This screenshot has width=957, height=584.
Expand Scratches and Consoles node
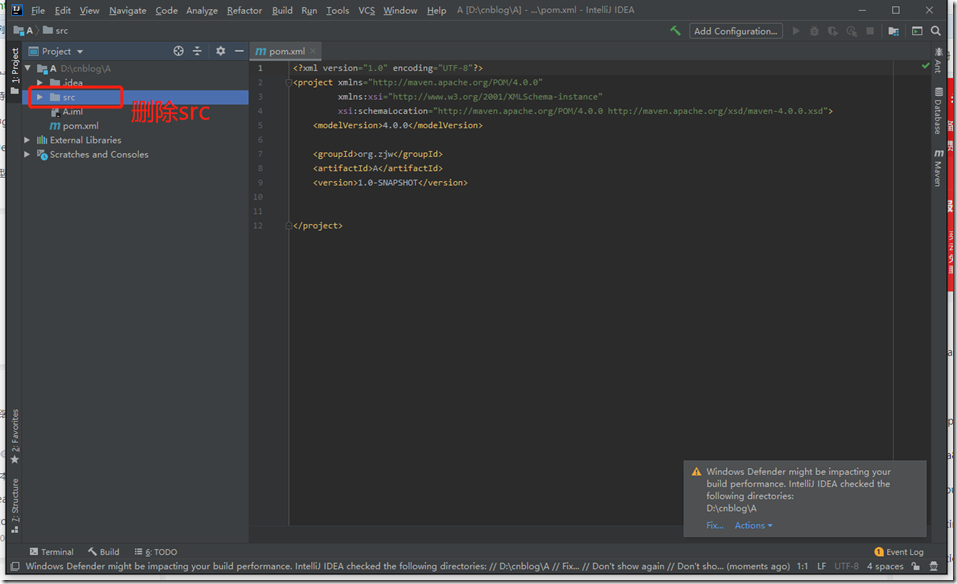pyautogui.click(x=27, y=154)
